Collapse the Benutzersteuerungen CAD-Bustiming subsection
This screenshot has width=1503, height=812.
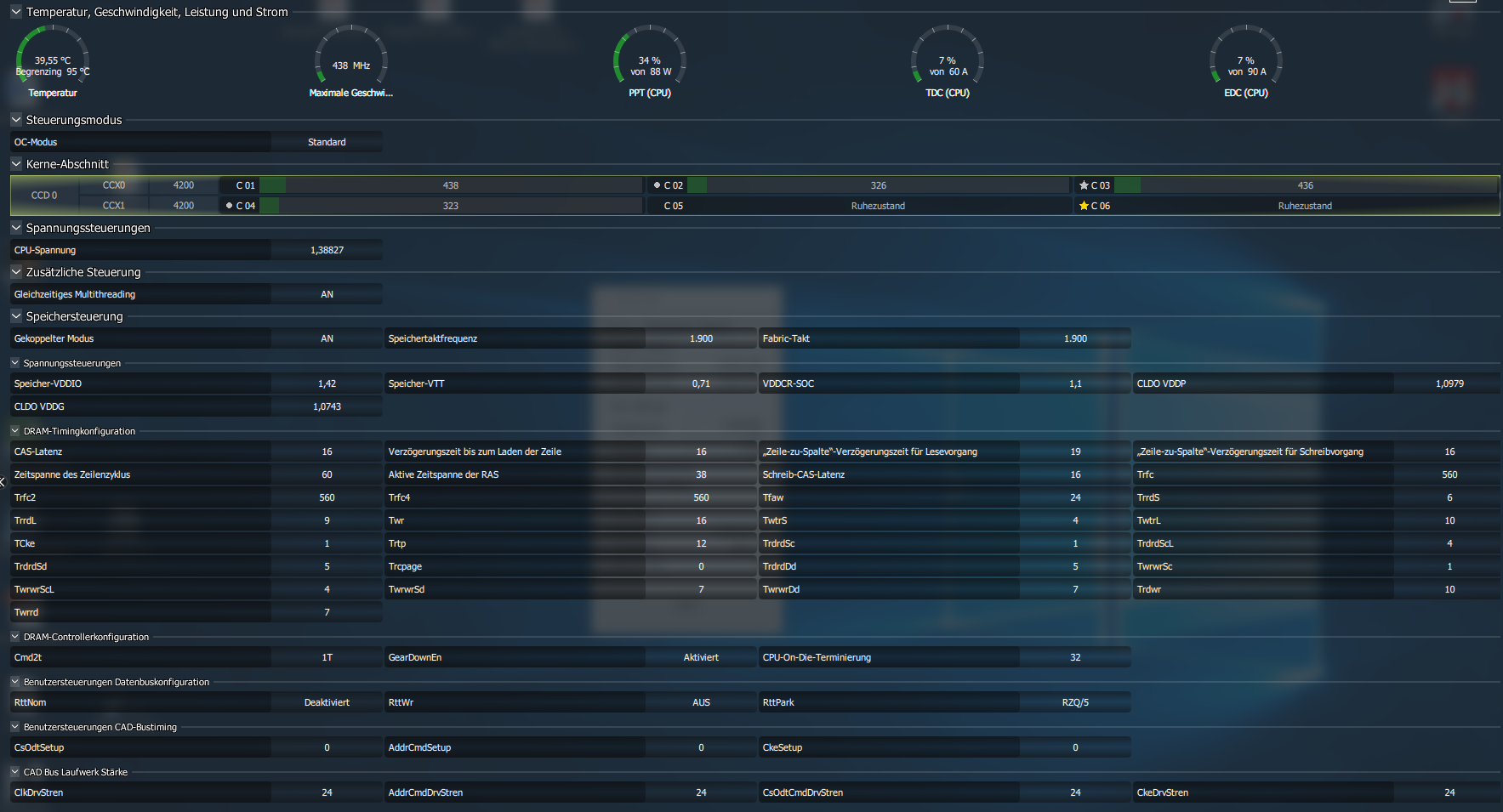tap(15, 727)
